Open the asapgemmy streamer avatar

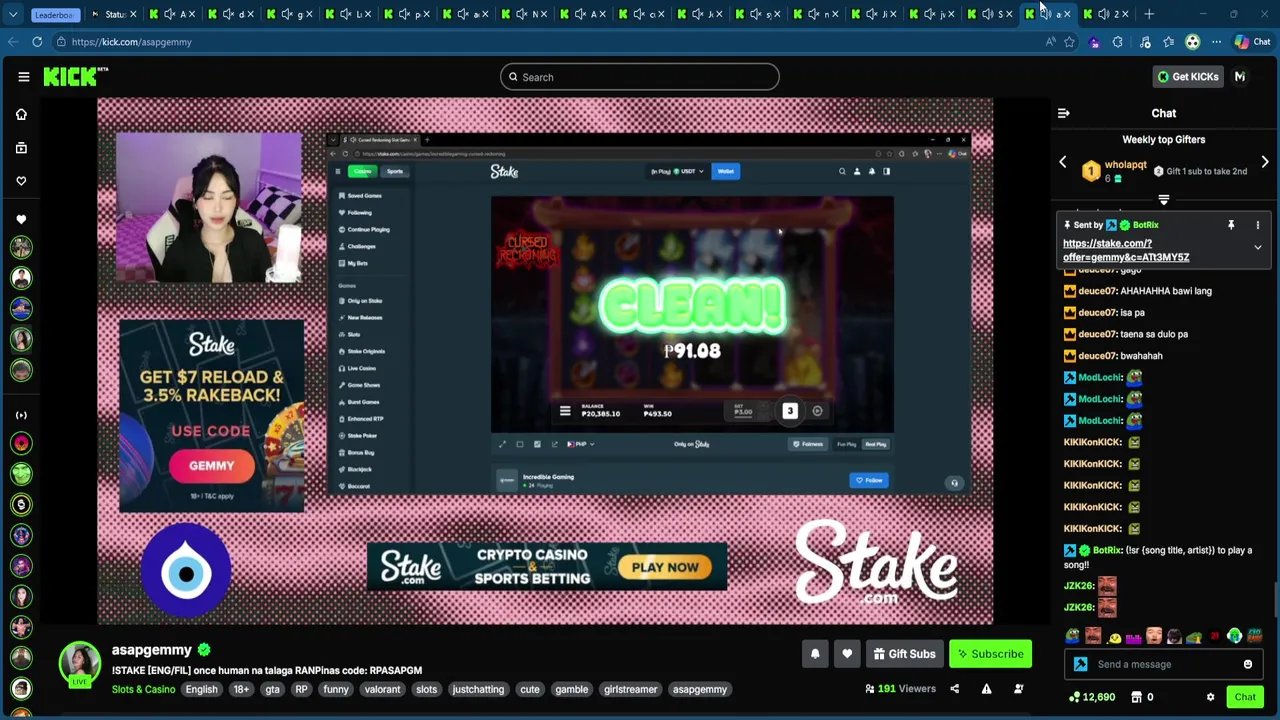tap(79, 665)
